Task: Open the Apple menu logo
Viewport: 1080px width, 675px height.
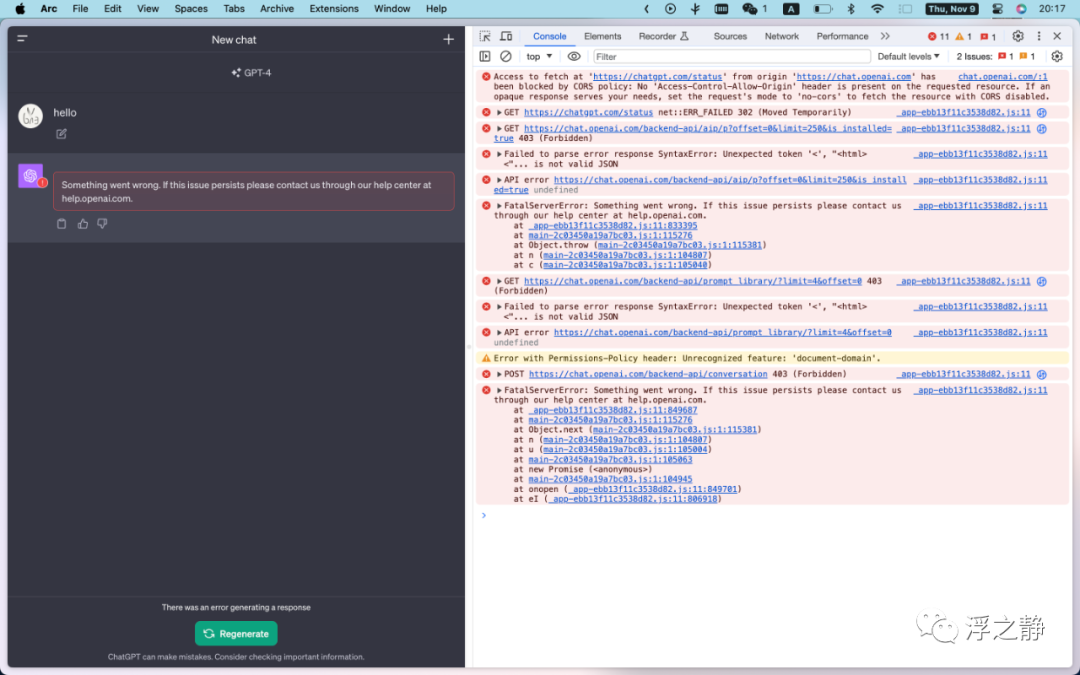Action: [21, 9]
